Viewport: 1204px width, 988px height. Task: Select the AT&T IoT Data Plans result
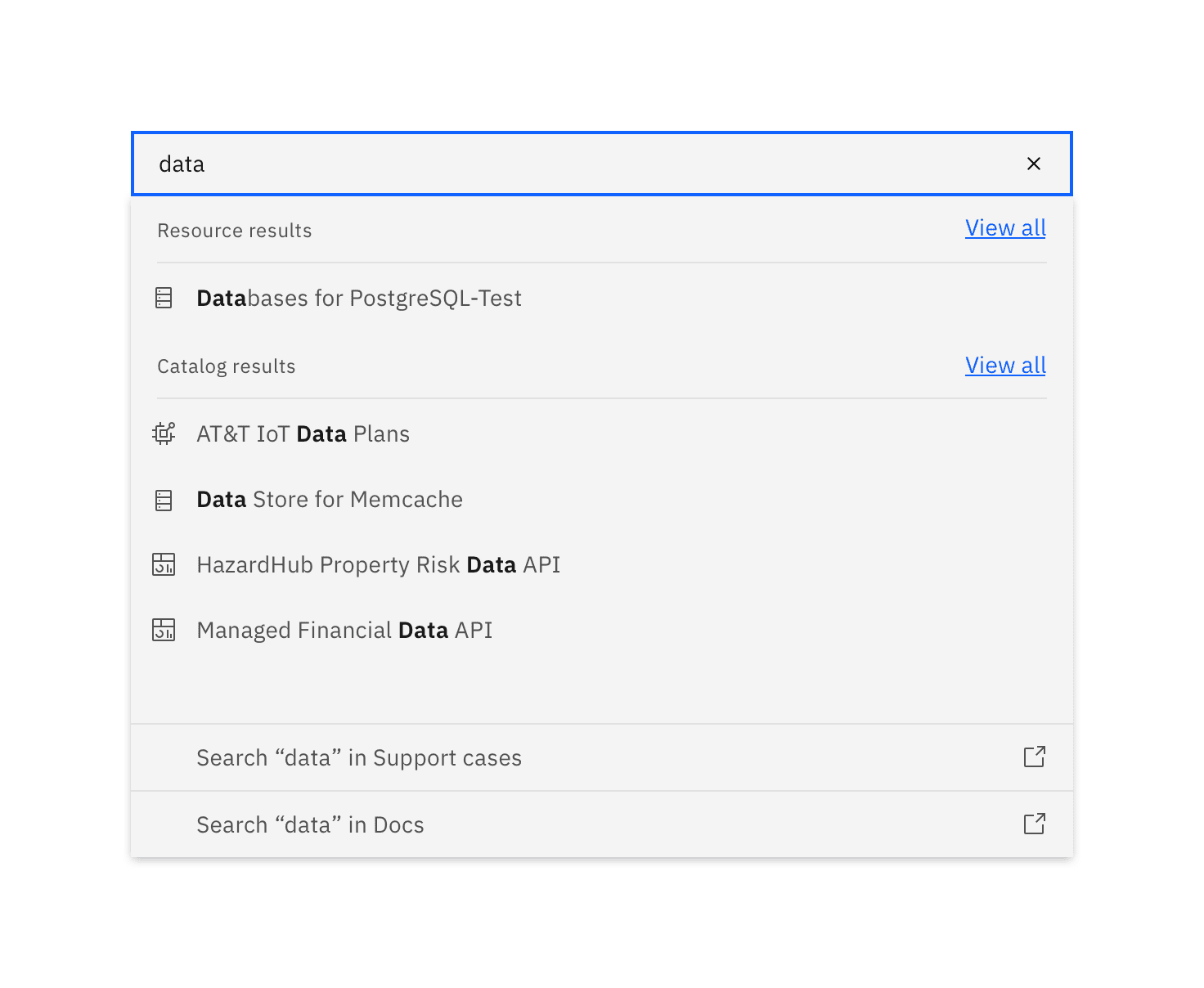pos(303,433)
